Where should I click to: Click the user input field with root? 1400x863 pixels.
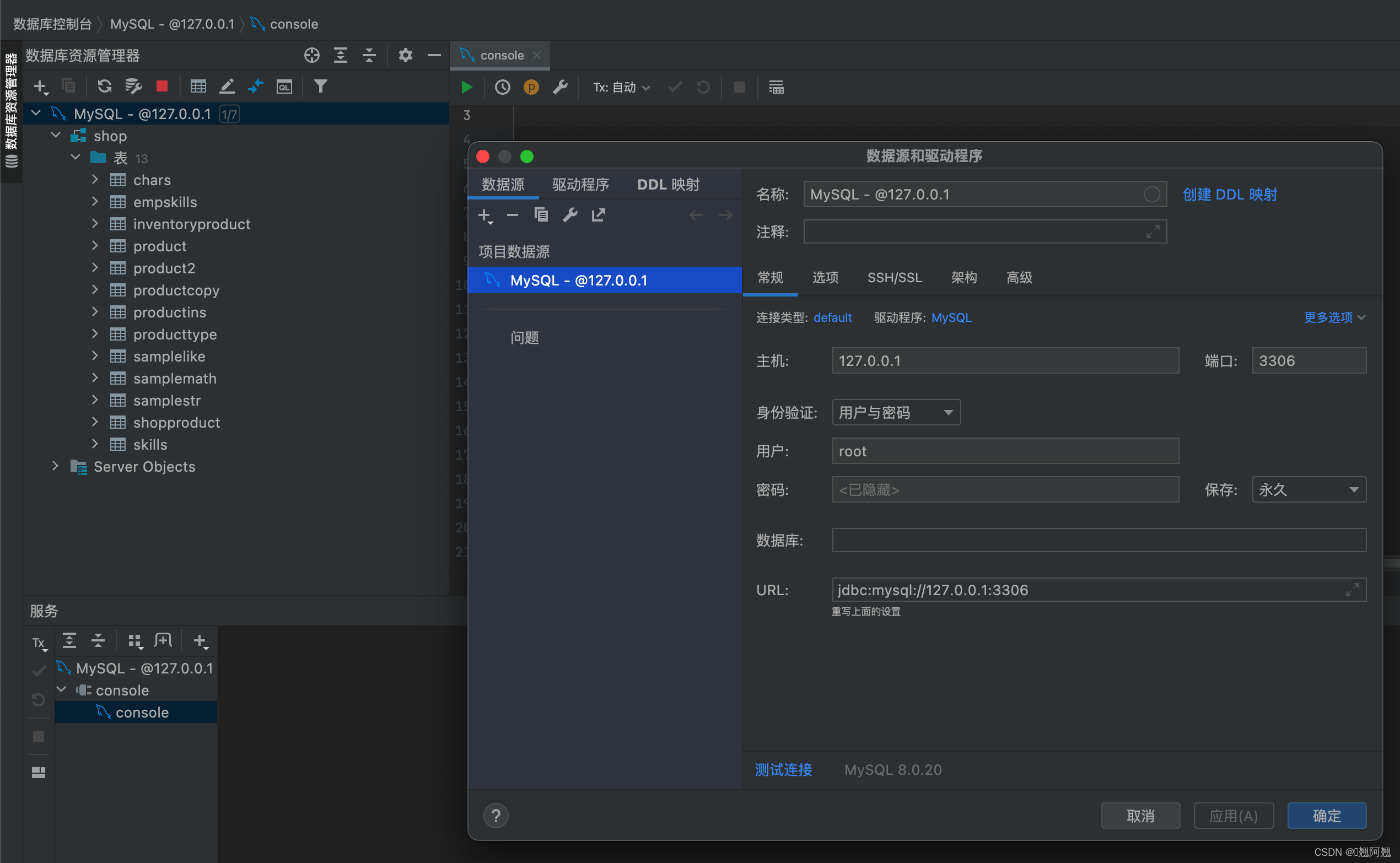1005,451
